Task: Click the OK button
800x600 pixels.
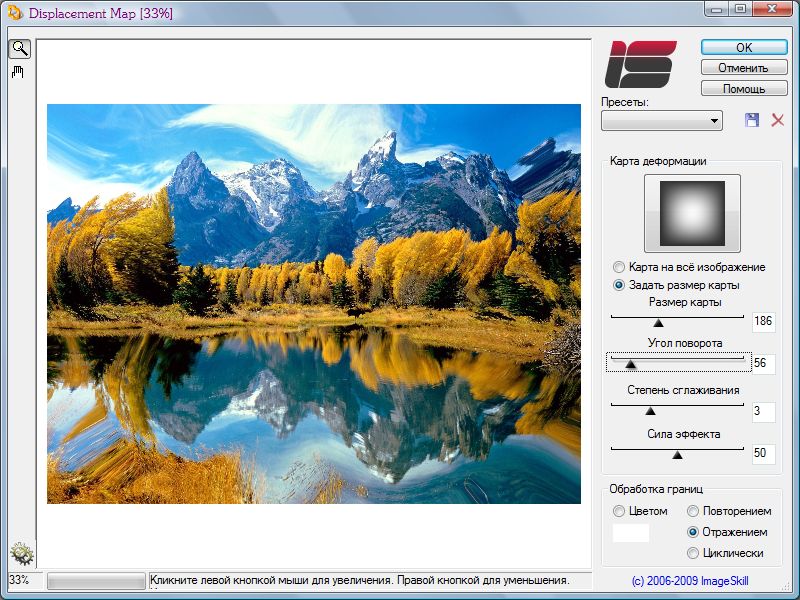Action: point(743,47)
